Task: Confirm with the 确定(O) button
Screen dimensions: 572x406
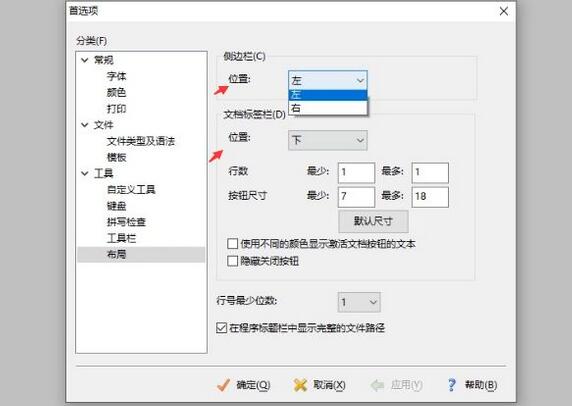Action: pos(243,385)
